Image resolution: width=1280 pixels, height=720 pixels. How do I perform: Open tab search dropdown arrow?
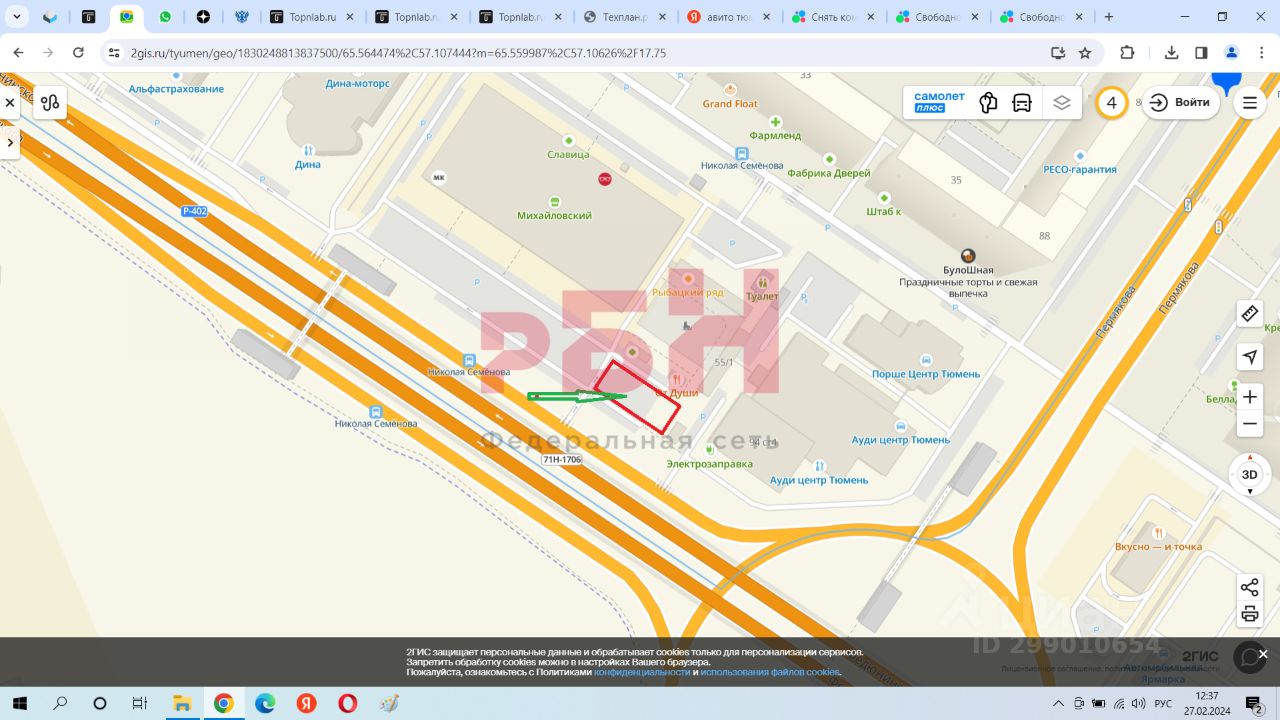(17, 17)
